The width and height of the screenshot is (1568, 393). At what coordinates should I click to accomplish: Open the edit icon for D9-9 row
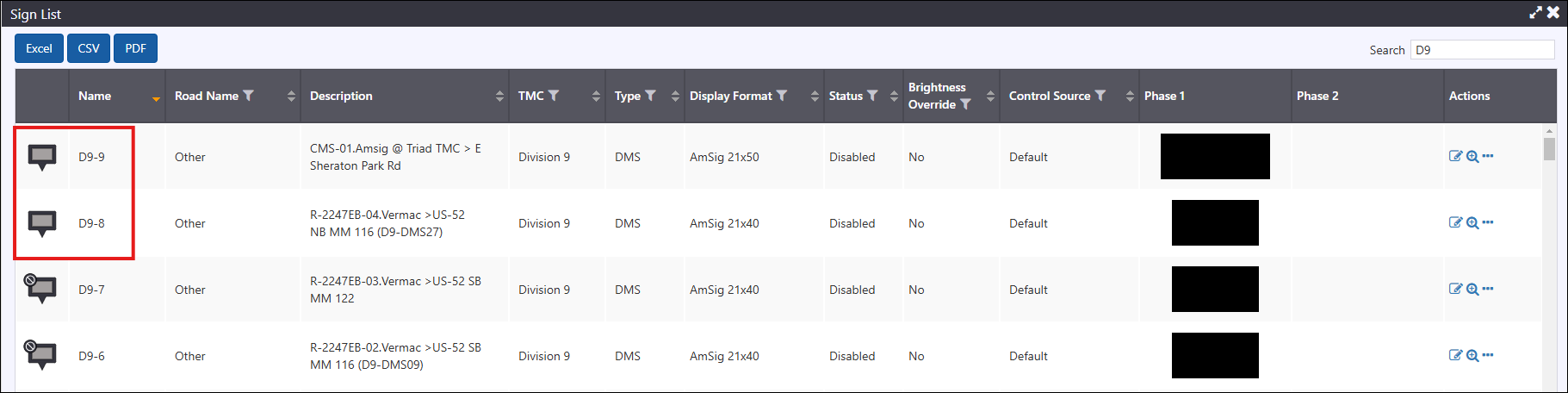point(1455,156)
